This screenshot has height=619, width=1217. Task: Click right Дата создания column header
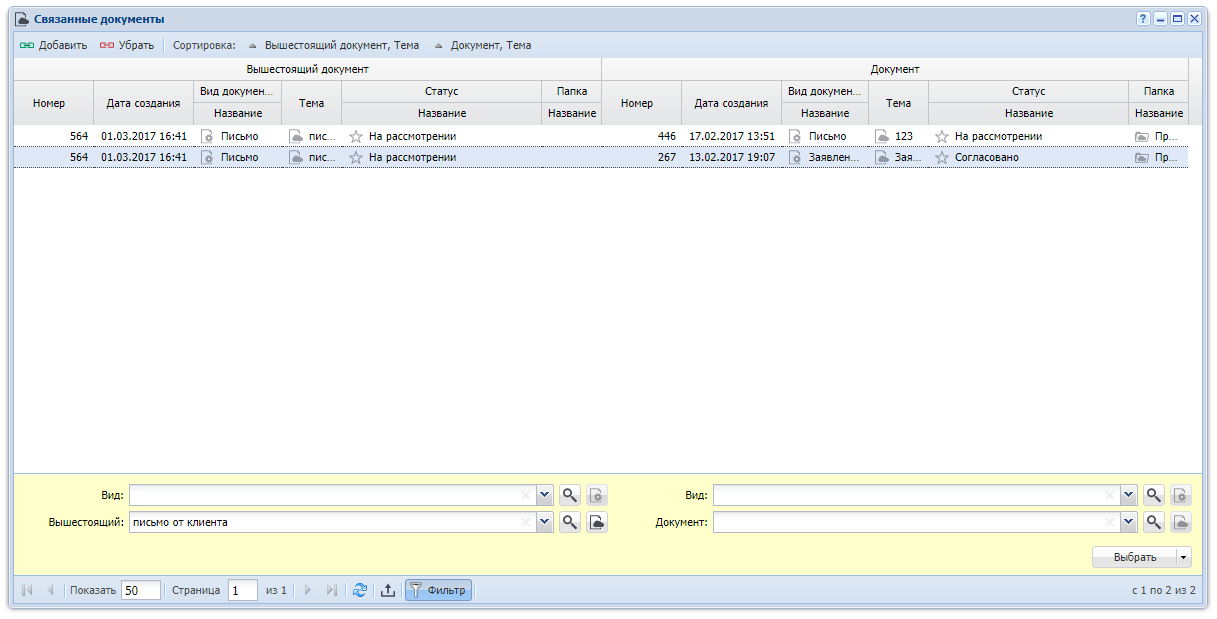tap(731, 103)
